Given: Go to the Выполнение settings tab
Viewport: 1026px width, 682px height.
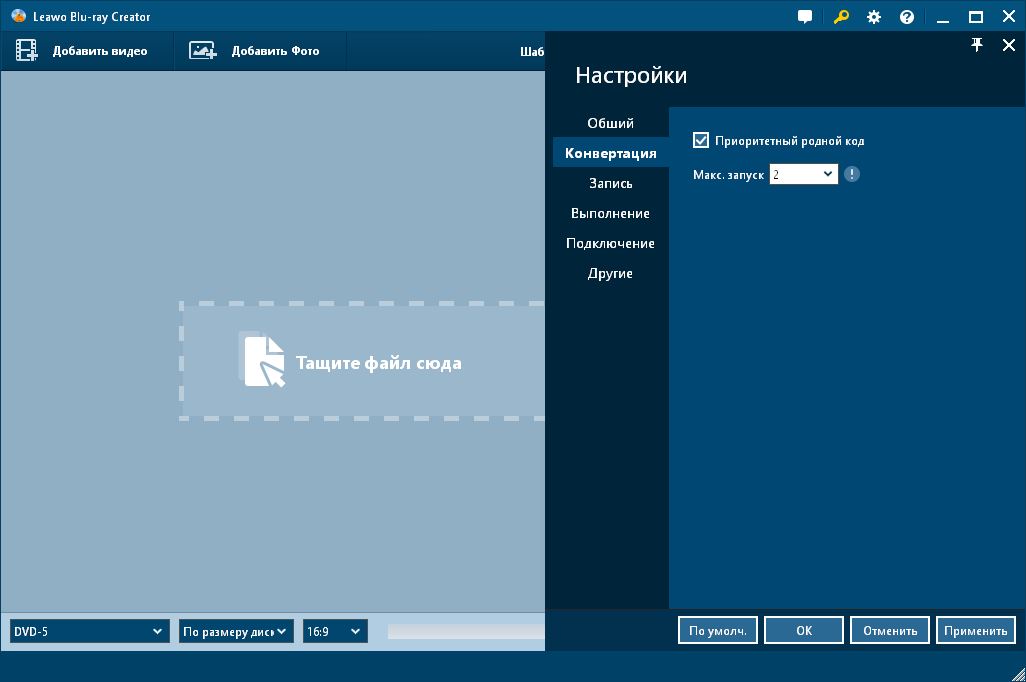Looking at the screenshot, I should 610,213.
